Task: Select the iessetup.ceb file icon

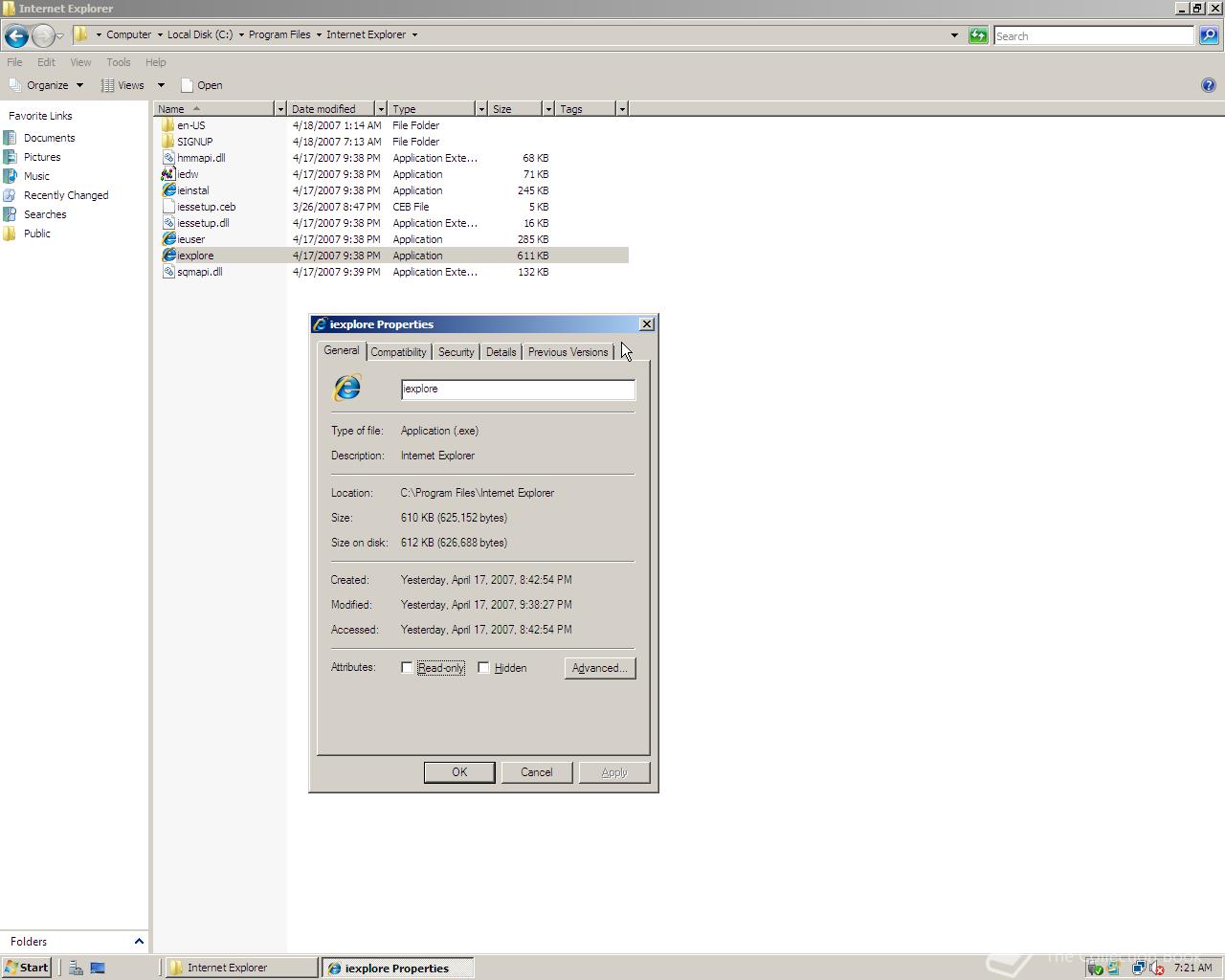Action: pos(168,207)
